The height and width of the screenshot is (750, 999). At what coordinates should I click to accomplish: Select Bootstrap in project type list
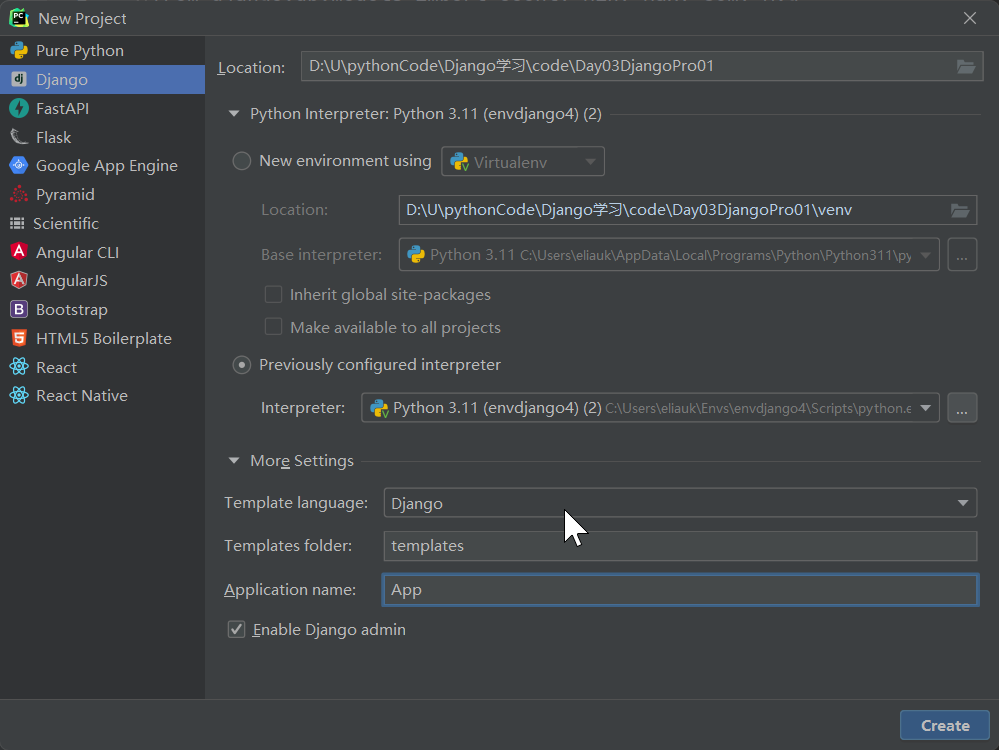pos(102,310)
